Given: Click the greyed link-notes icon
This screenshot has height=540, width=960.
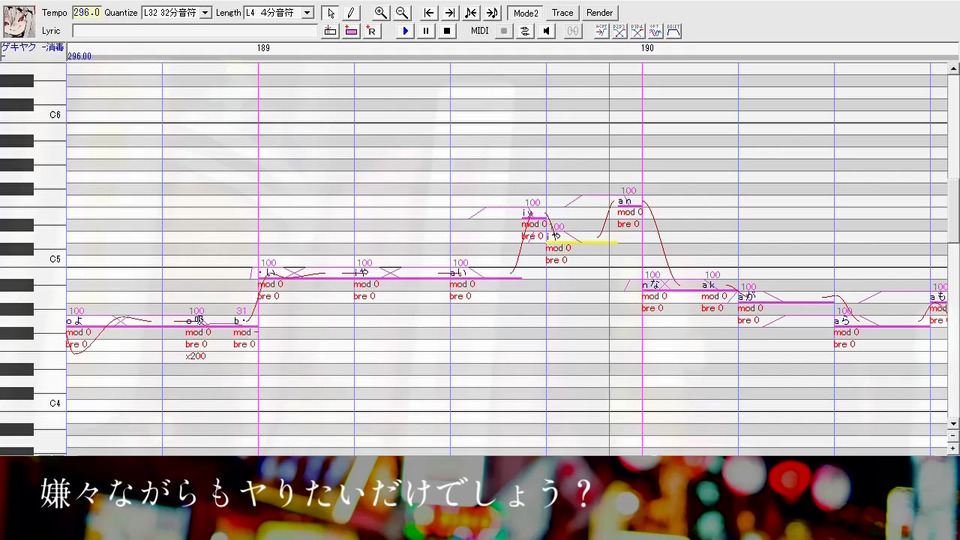Looking at the screenshot, I should pyautogui.click(x=572, y=31).
